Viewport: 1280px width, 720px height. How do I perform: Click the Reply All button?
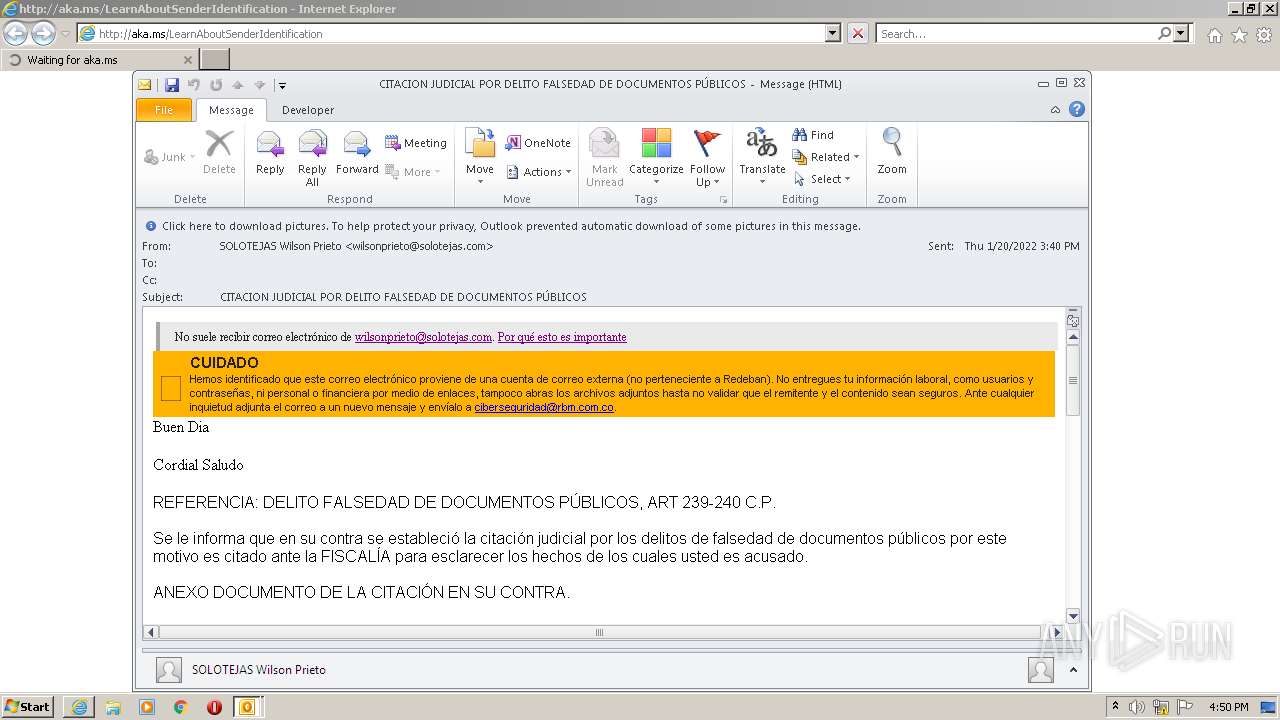(312, 158)
